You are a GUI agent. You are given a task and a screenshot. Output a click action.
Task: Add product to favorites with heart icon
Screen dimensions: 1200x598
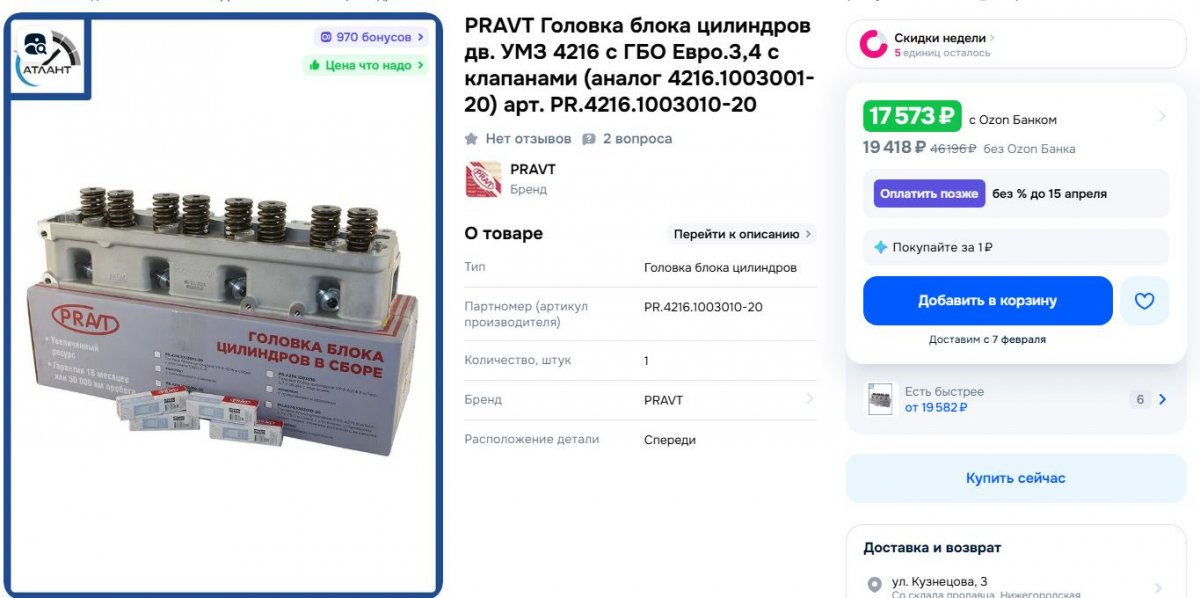coord(1144,301)
